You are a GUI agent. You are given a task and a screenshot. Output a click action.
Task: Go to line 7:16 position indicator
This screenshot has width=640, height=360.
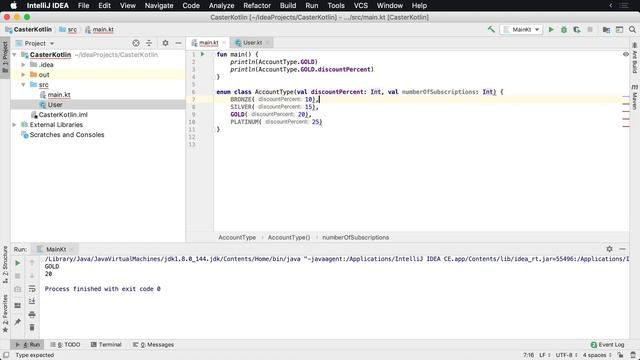528,355
